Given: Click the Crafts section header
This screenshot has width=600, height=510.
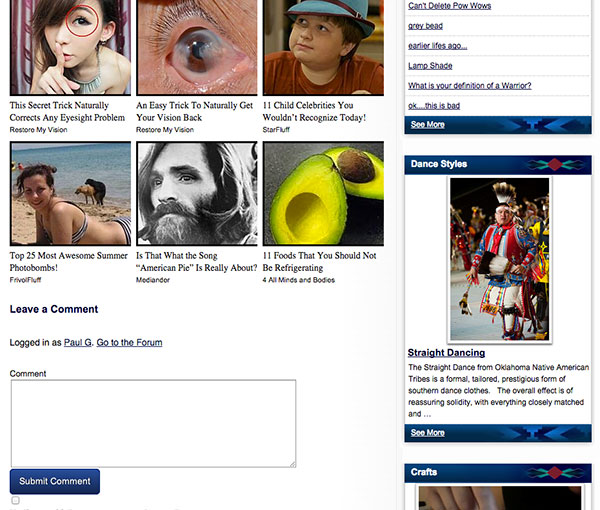Looking at the screenshot, I should (x=498, y=473).
